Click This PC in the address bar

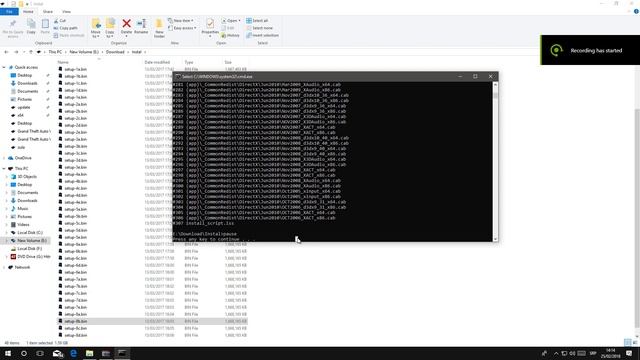tap(55, 52)
